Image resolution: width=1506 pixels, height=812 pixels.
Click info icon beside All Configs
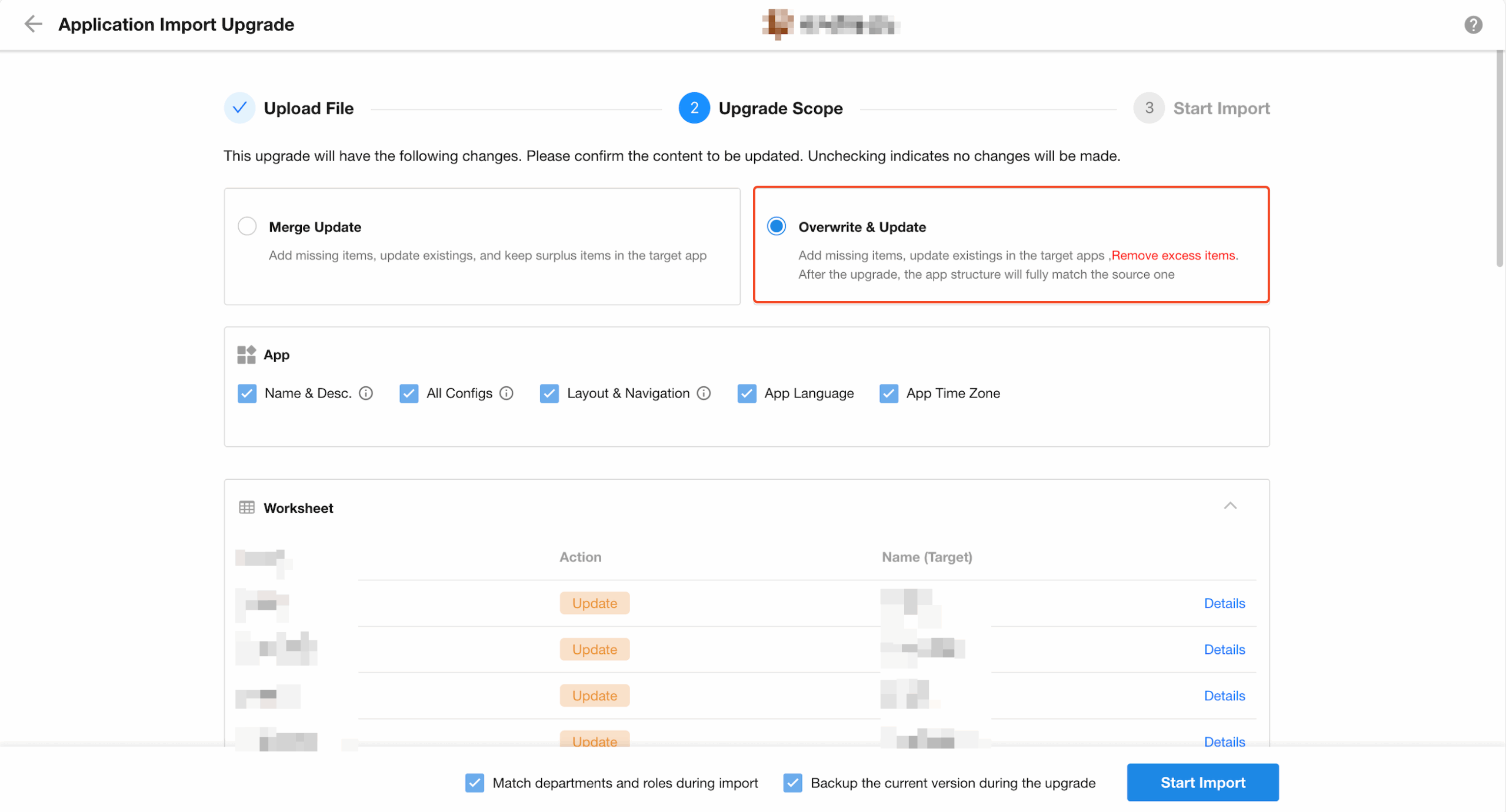(507, 393)
